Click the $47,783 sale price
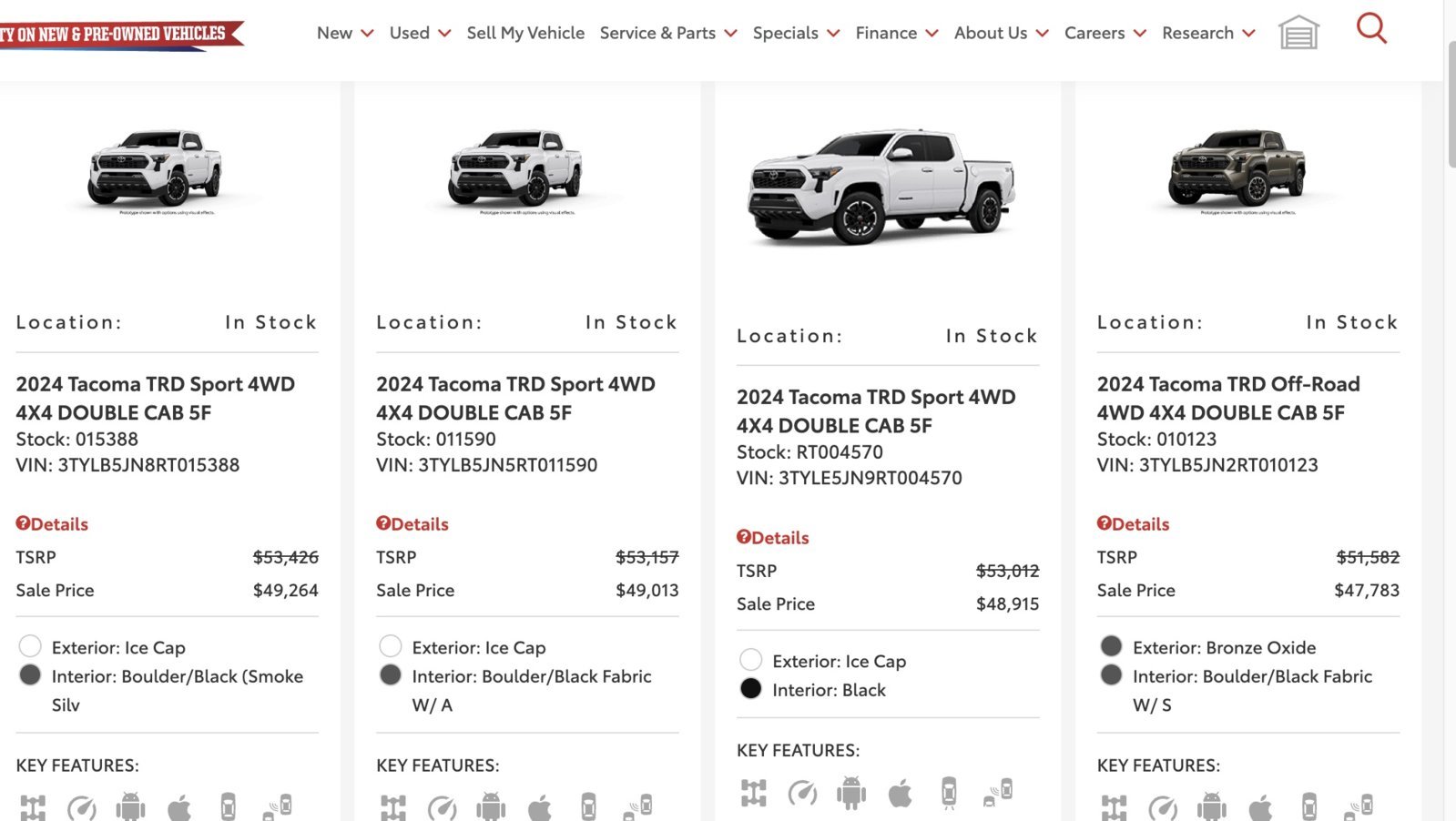The width and height of the screenshot is (1456, 821). point(1367,590)
